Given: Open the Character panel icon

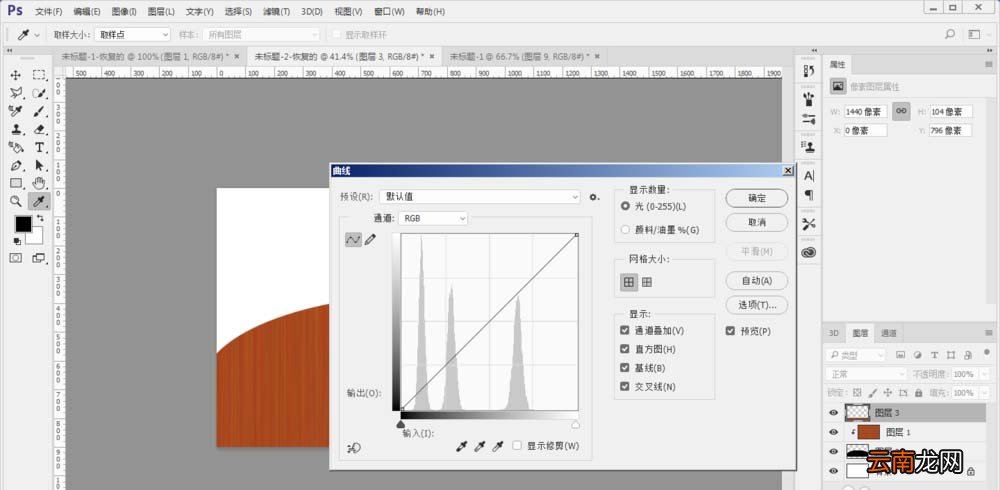Looking at the screenshot, I should pyautogui.click(x=809, y=175).
